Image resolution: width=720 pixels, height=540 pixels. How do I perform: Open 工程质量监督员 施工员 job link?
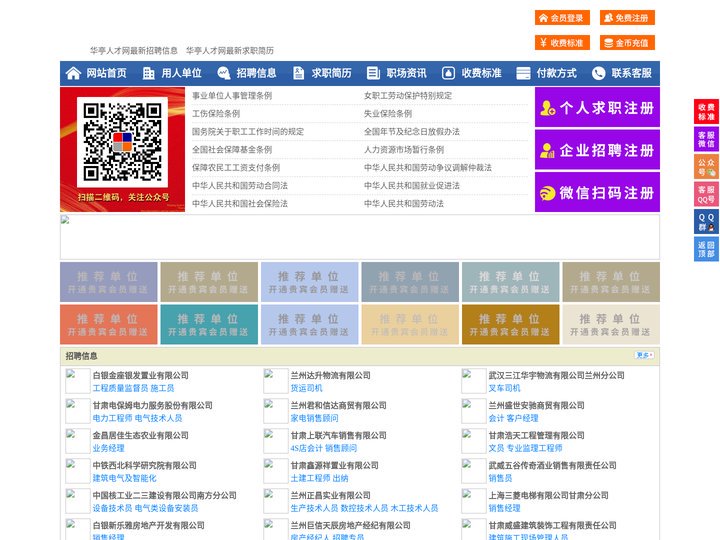[x=133, y=388]
